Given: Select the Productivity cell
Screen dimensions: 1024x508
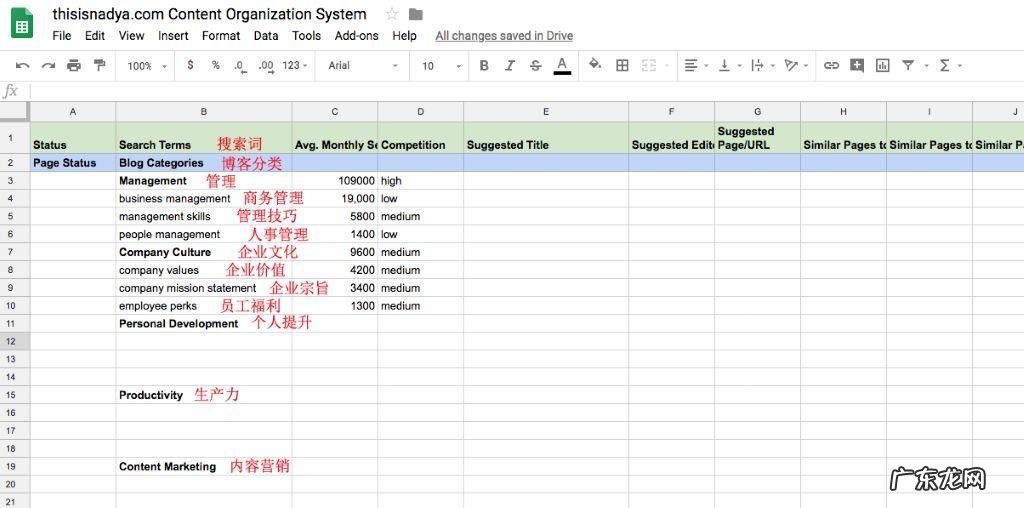Looking at the screenshot, I should (204, 395).
